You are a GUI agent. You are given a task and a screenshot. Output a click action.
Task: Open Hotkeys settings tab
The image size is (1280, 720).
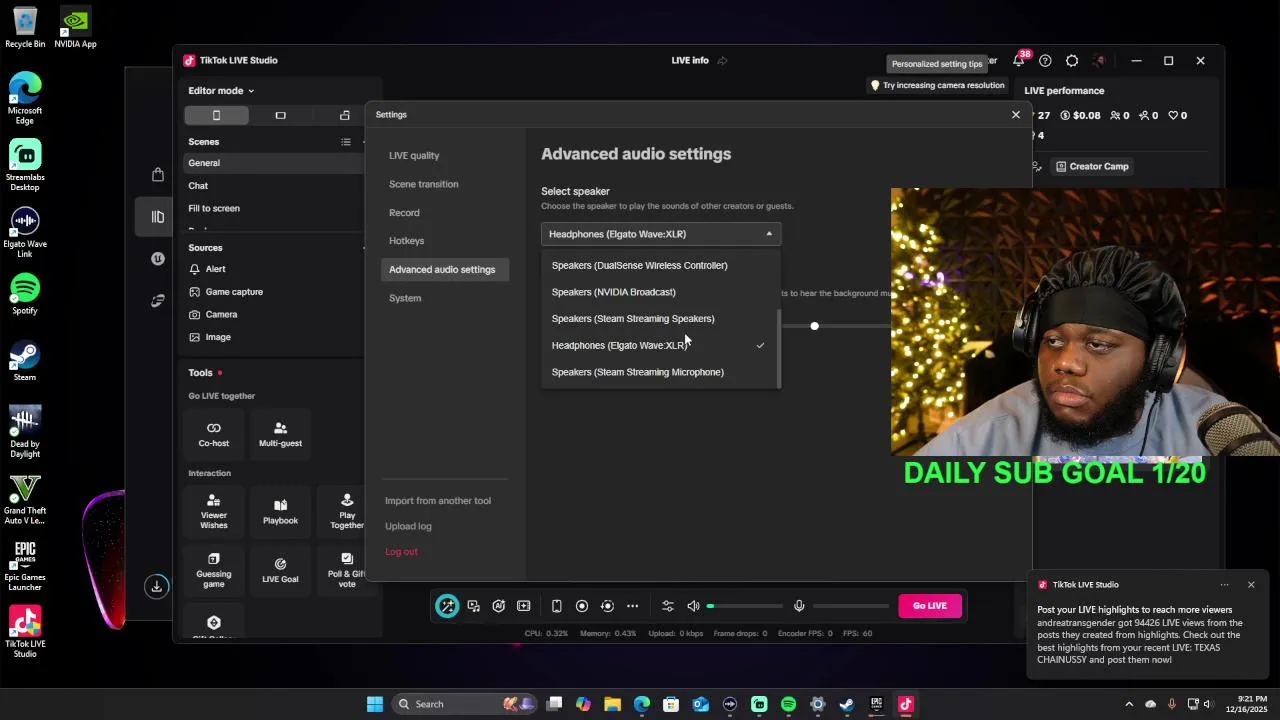(406, 241)
